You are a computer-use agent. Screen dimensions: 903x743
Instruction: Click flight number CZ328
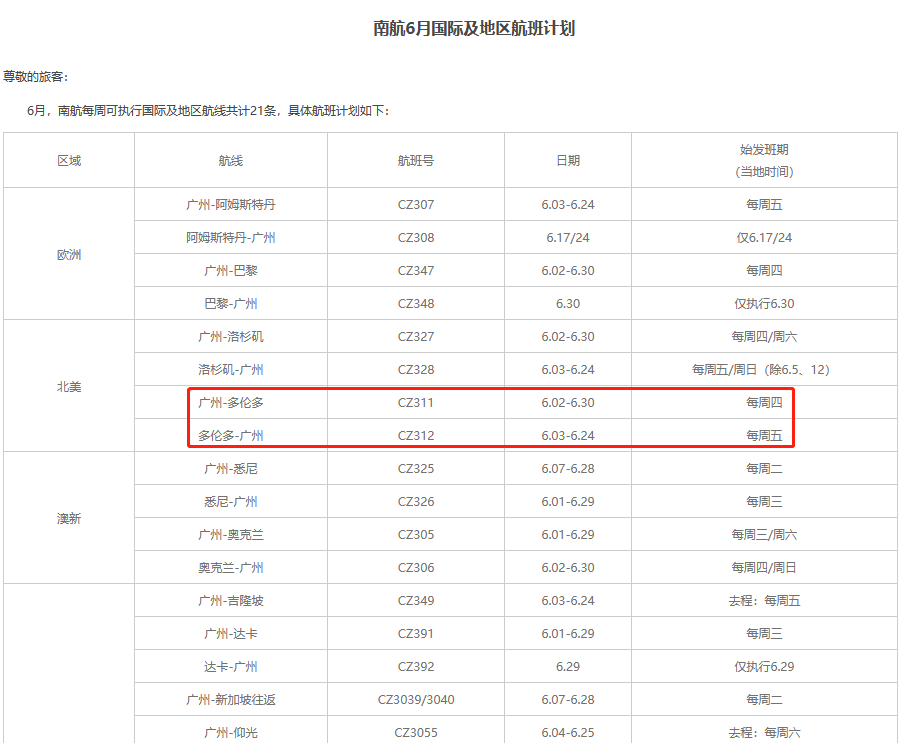pyautogui.click(x=416, y=369)
